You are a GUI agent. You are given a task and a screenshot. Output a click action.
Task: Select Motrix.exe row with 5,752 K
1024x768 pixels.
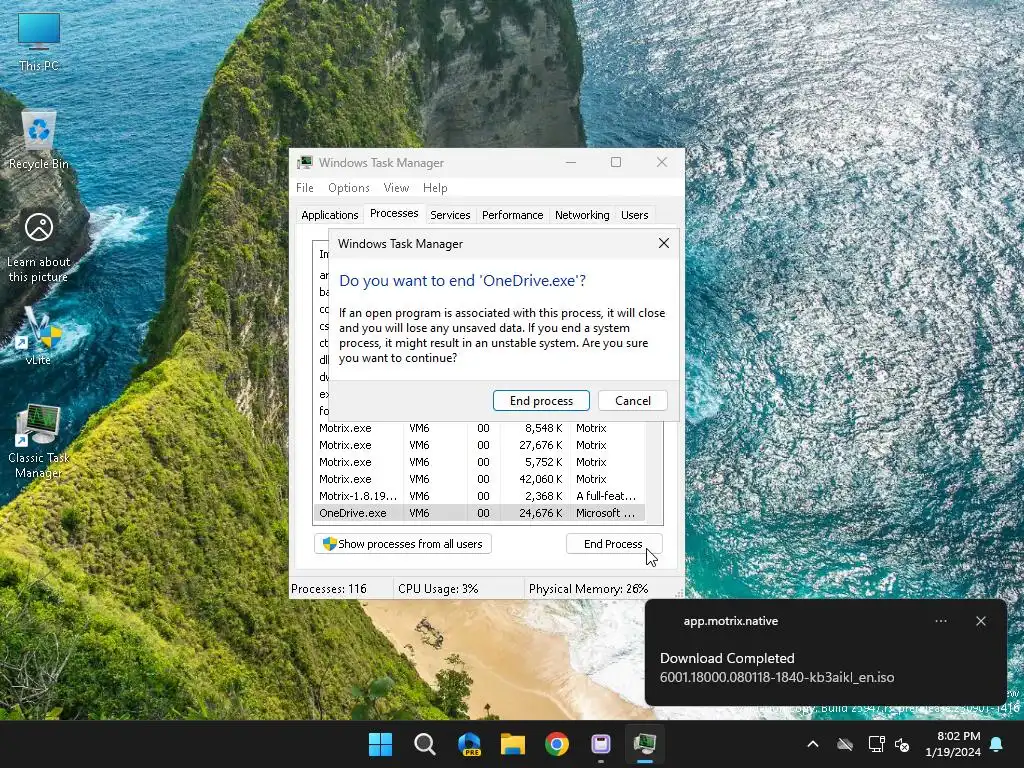479,462
